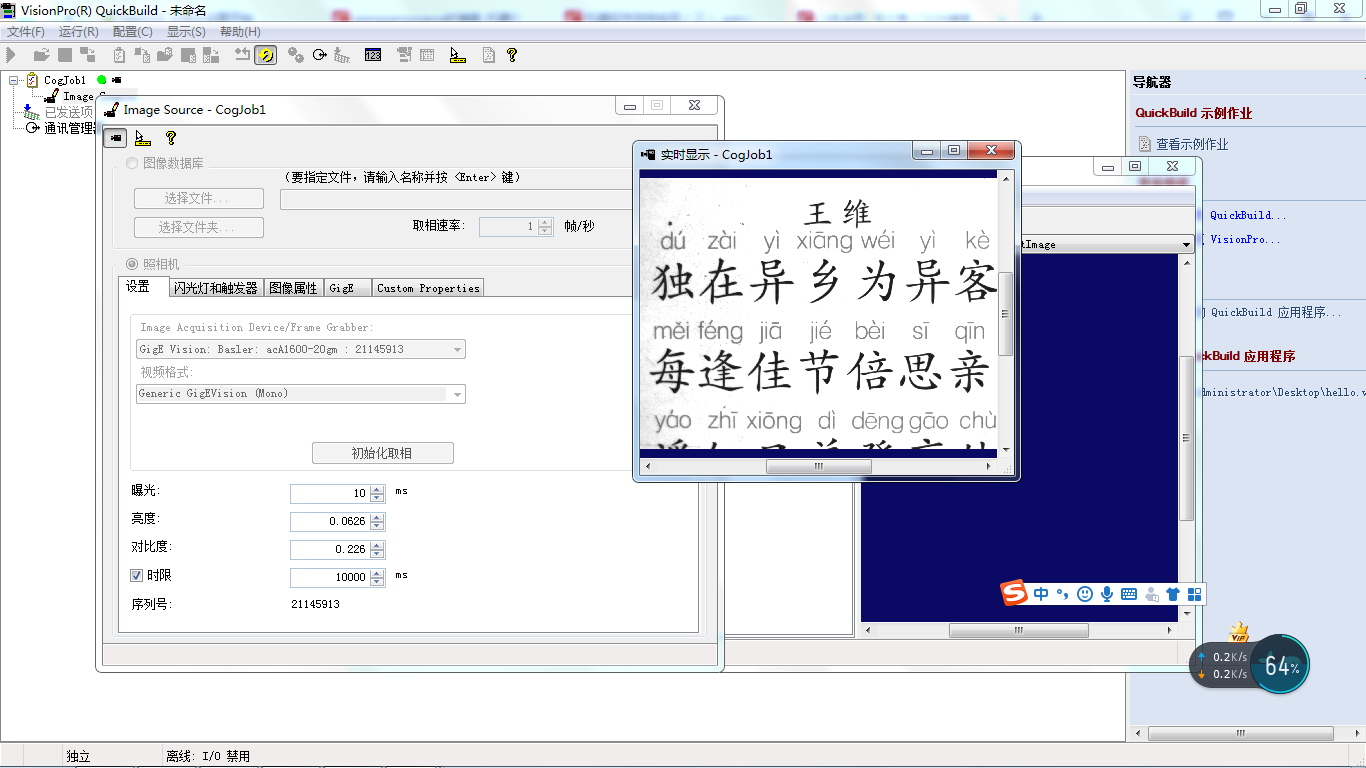1366x768 pixels.
Task: Click the microphone voice input icon
Action: [1107, 594]
